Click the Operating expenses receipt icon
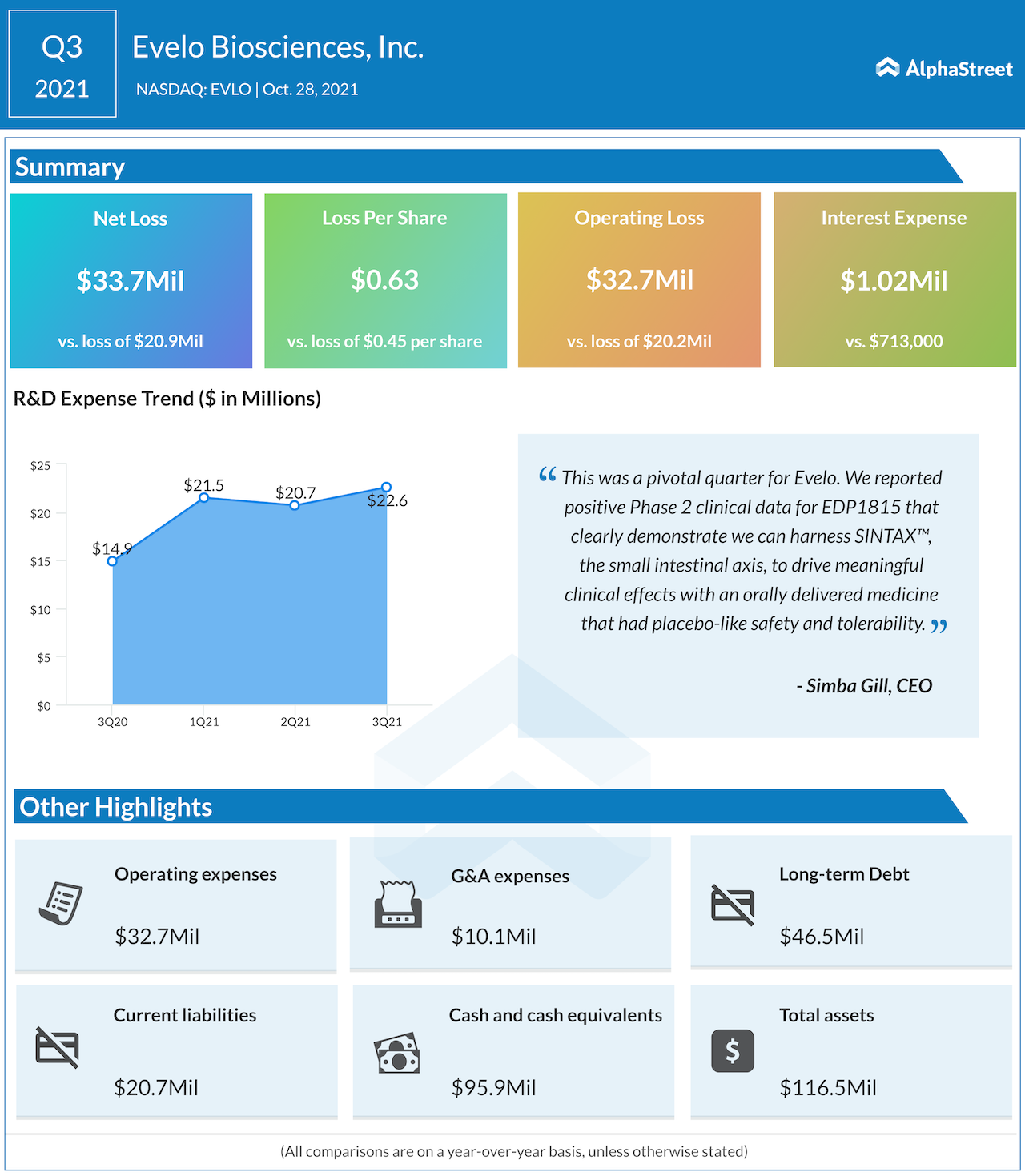 (61, 904)
